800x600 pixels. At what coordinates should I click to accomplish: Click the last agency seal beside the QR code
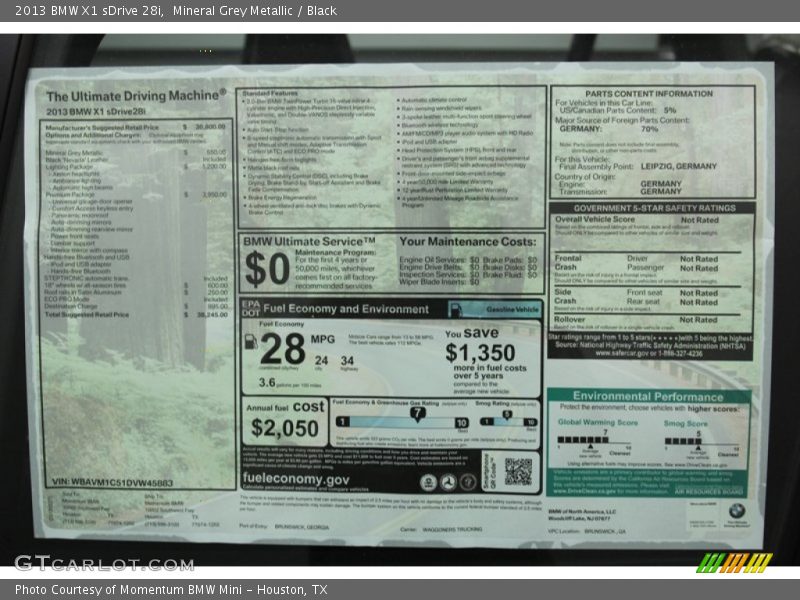[468, 481]
